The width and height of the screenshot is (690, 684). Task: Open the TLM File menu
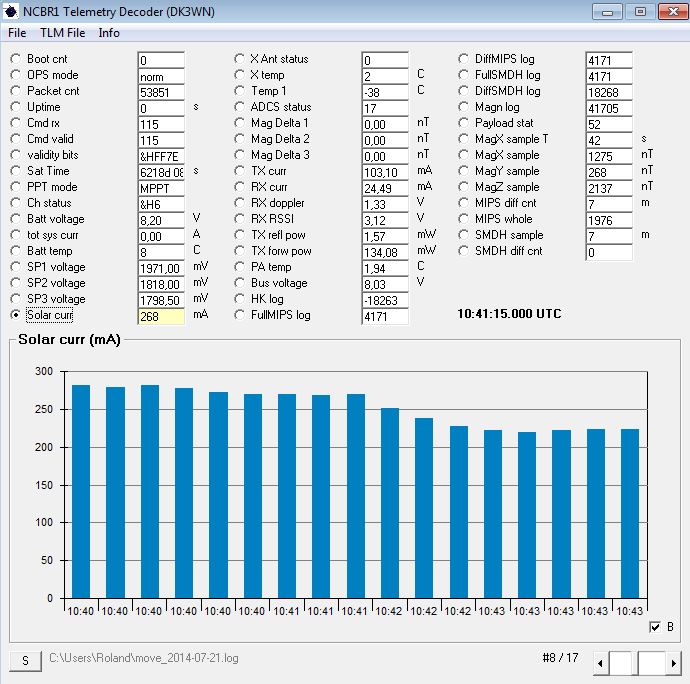pyautogui.click(x=62, y=33)
